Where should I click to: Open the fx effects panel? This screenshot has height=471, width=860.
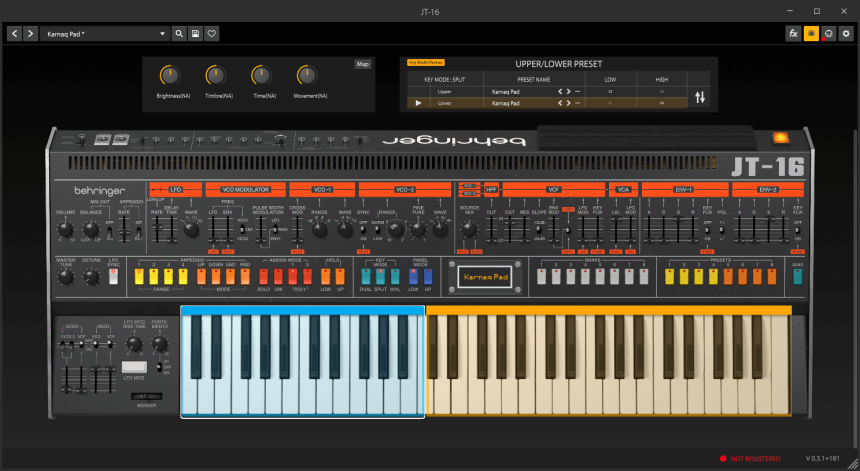793,34
